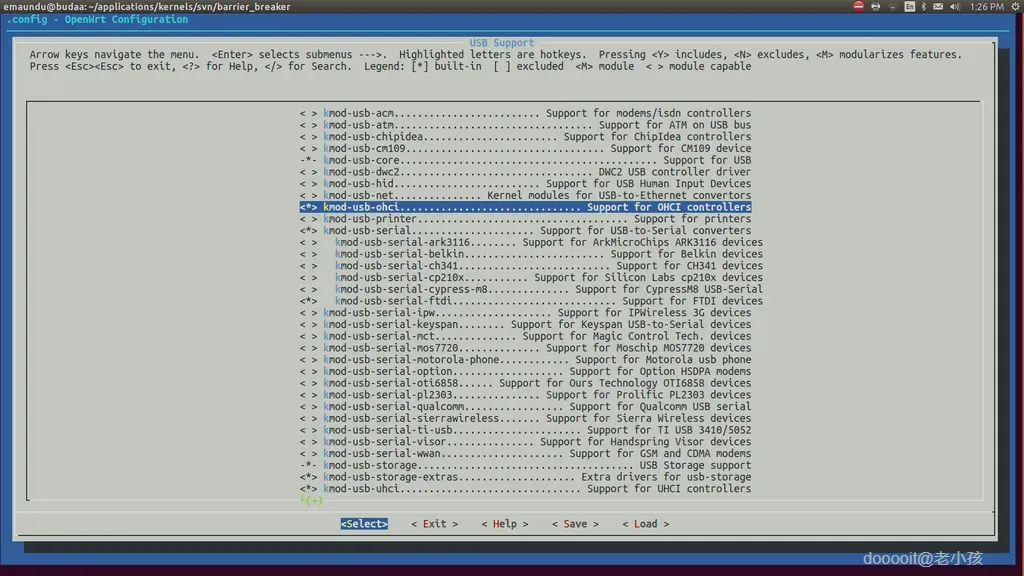Click the '.config - OpenWrt Configuration' header
Screen dimensions: 1024x576
pos(97,20)
